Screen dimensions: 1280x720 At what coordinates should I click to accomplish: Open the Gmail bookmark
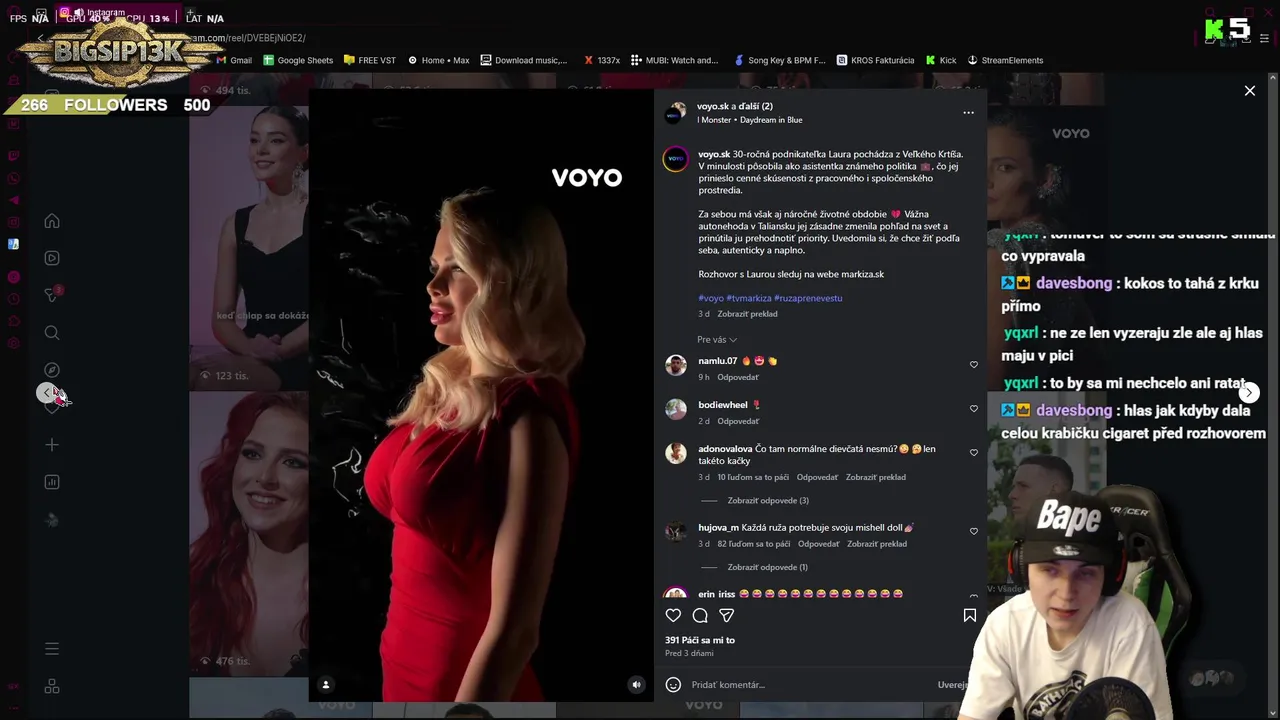(x=233, y=60)
